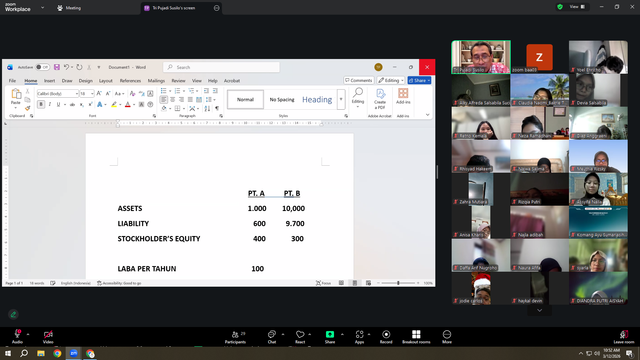This screenshot has height=360, width=640.
Task: Open the File menu
Action: tap(12, 81)
